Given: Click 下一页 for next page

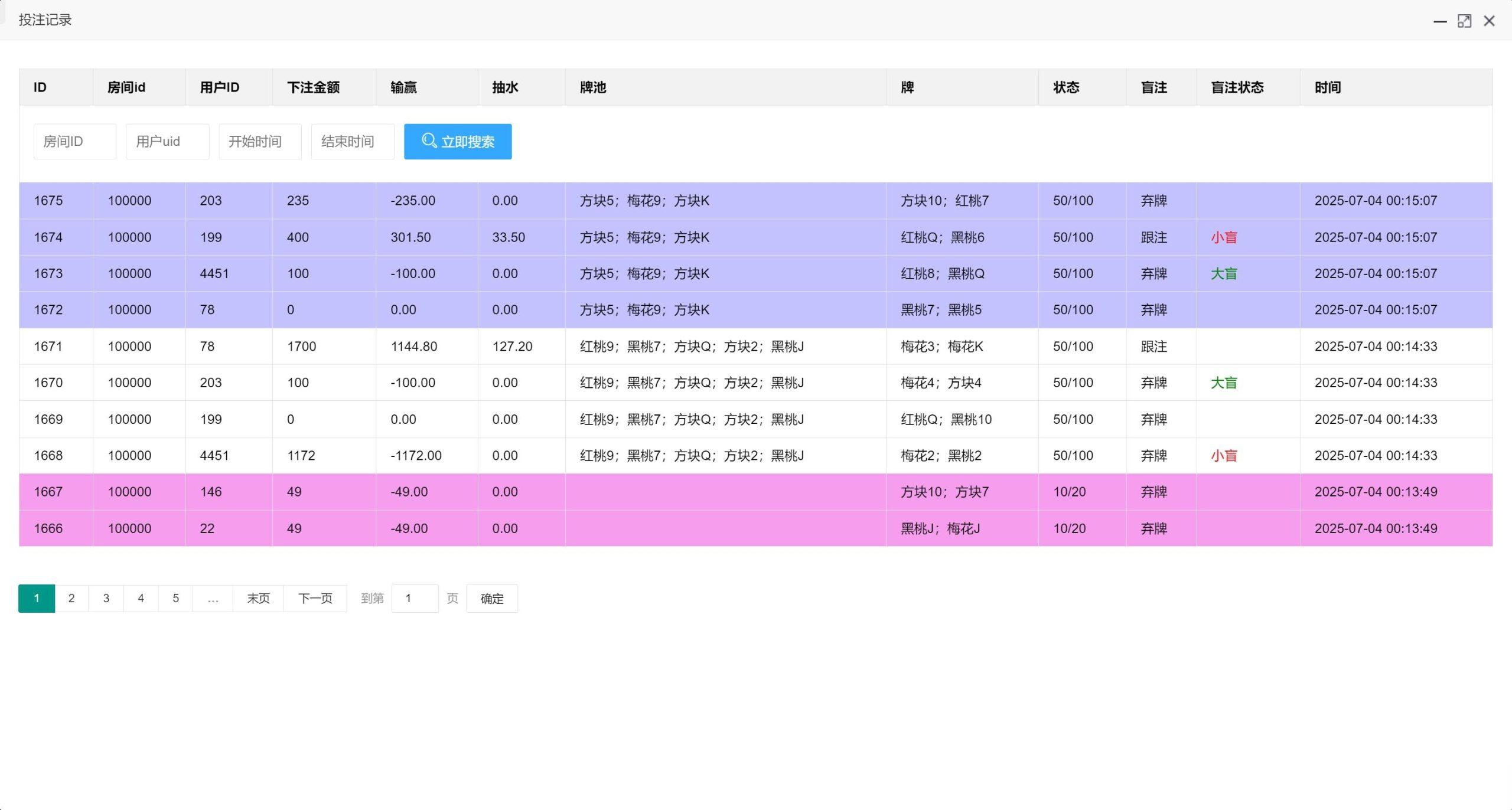Looking at the screenshot, I should [x=315, y=598].
